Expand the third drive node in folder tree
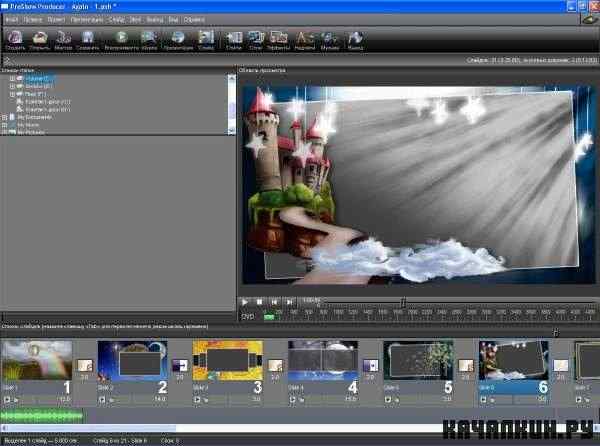The height and width of the screenshot is (446, 600). 12,94
